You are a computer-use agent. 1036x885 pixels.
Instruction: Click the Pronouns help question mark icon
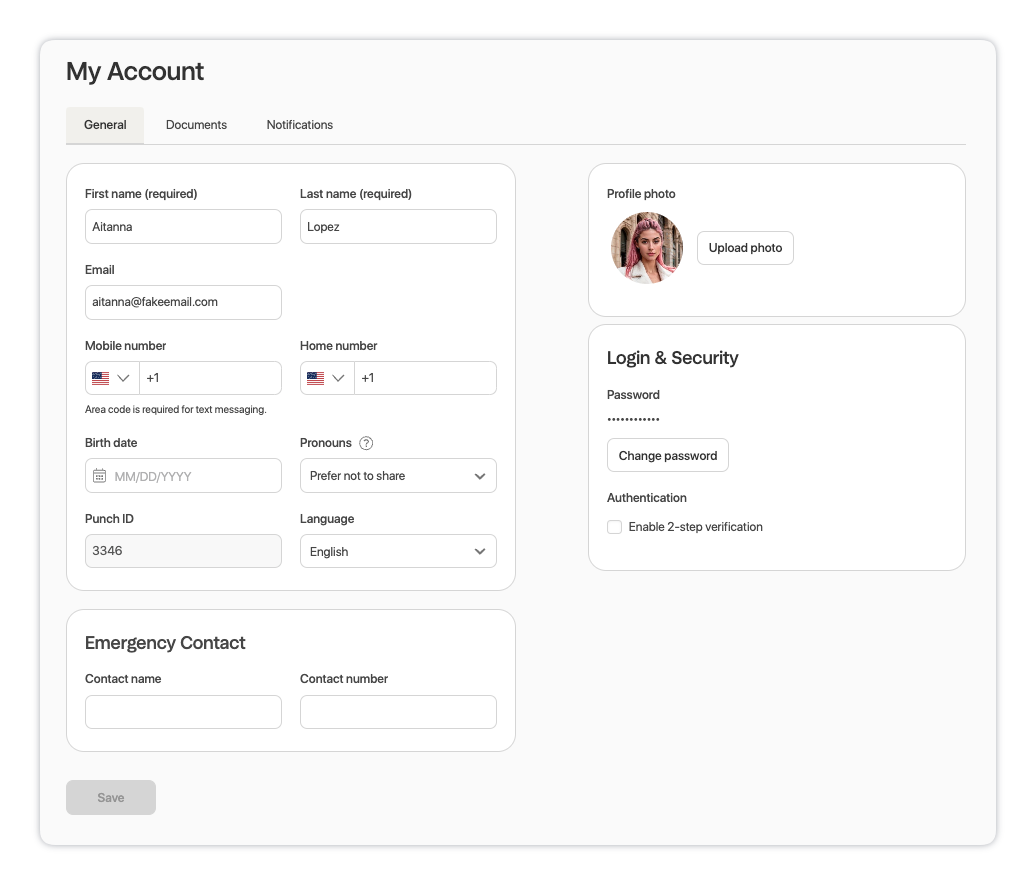pyautogui.click(x=366, y=443)
